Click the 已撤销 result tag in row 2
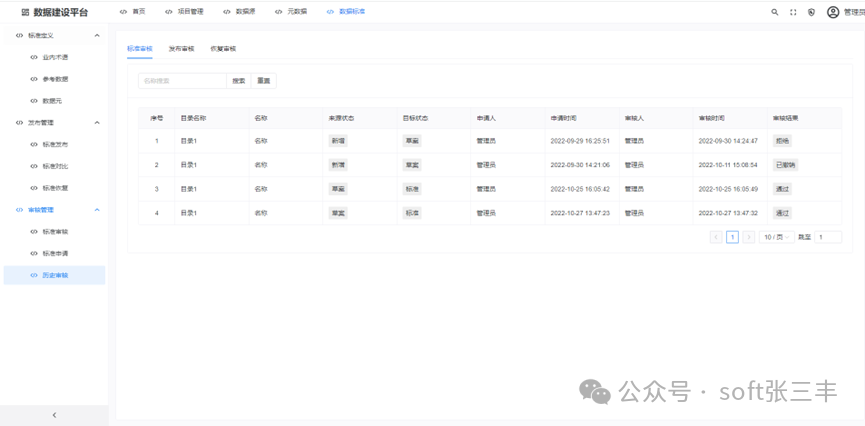 pos(786,165)
